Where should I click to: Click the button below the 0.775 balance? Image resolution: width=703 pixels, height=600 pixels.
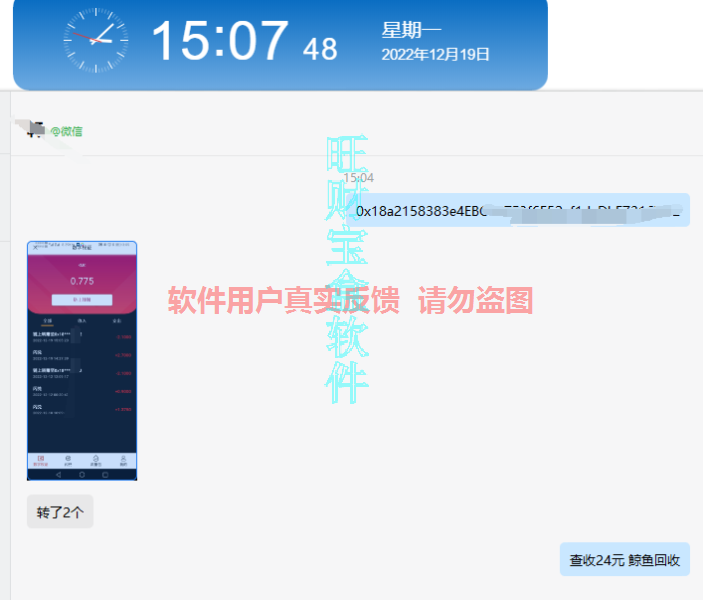(x=82, y=299)
